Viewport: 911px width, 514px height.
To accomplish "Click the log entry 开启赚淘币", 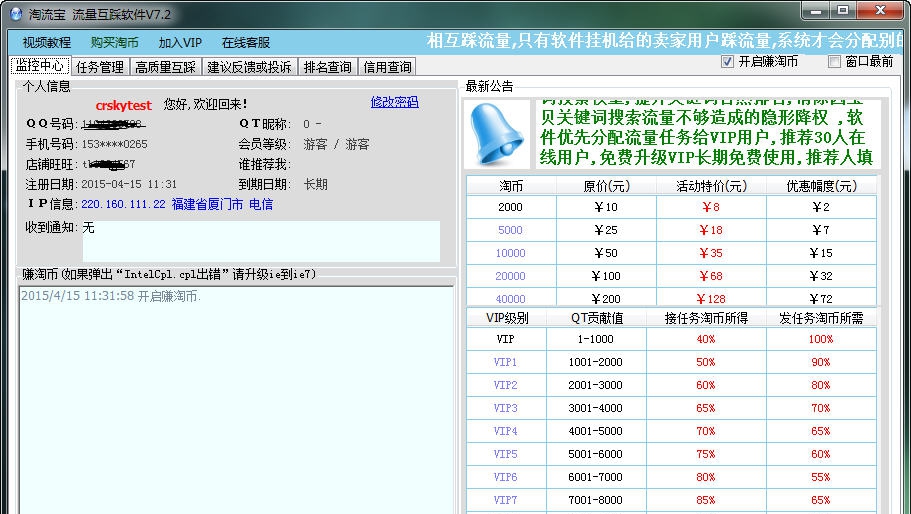I will click(110, 296).
